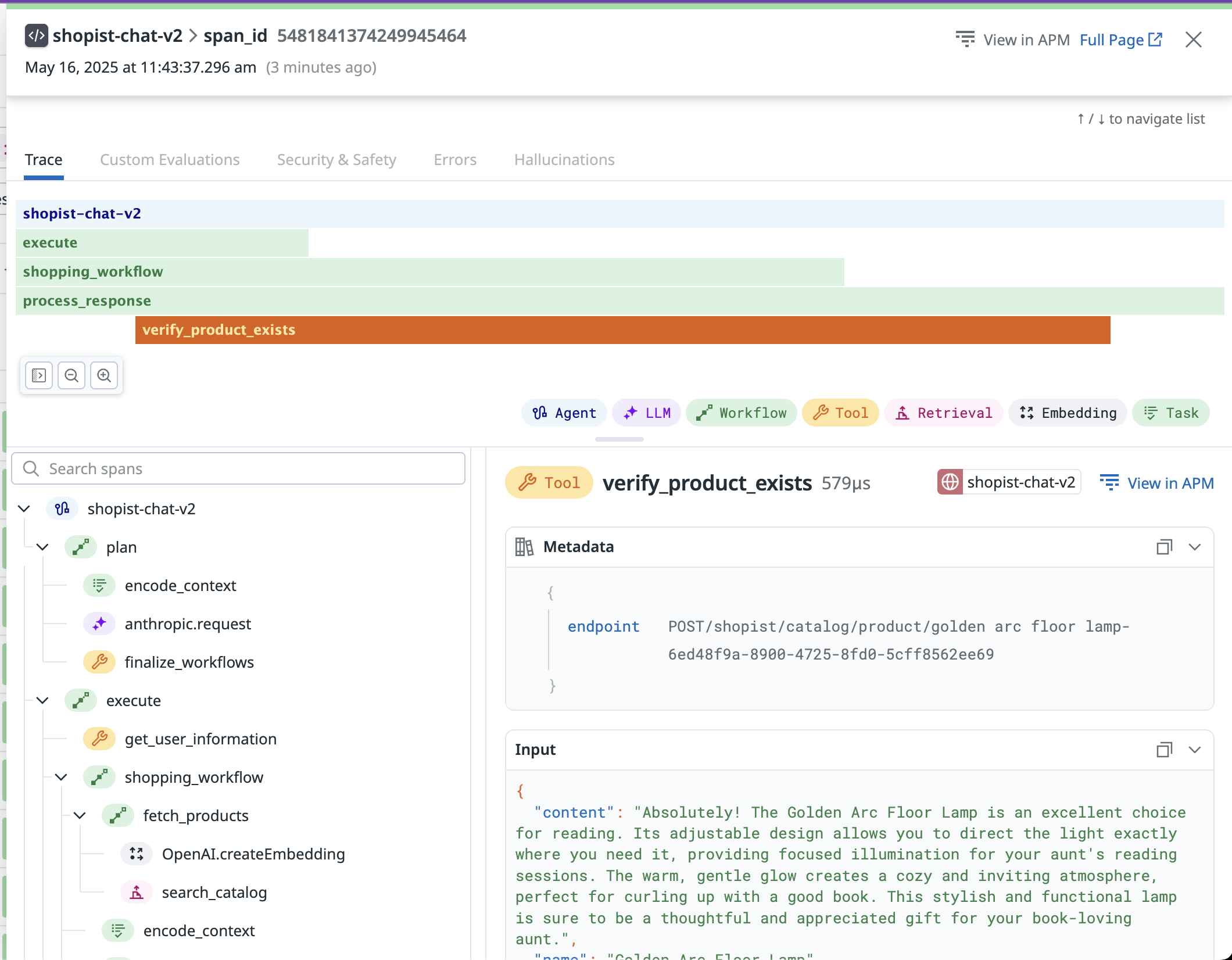Screen dimensions: 1232x960
Task: Click the OpenAI.createEmbedding embedding icon
Action: (137, 854)
